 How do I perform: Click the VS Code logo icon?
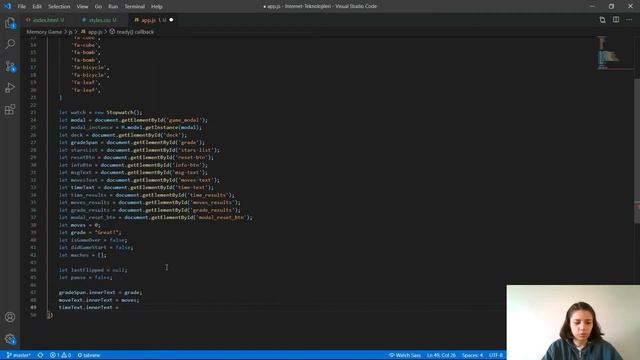coord(7,6)
